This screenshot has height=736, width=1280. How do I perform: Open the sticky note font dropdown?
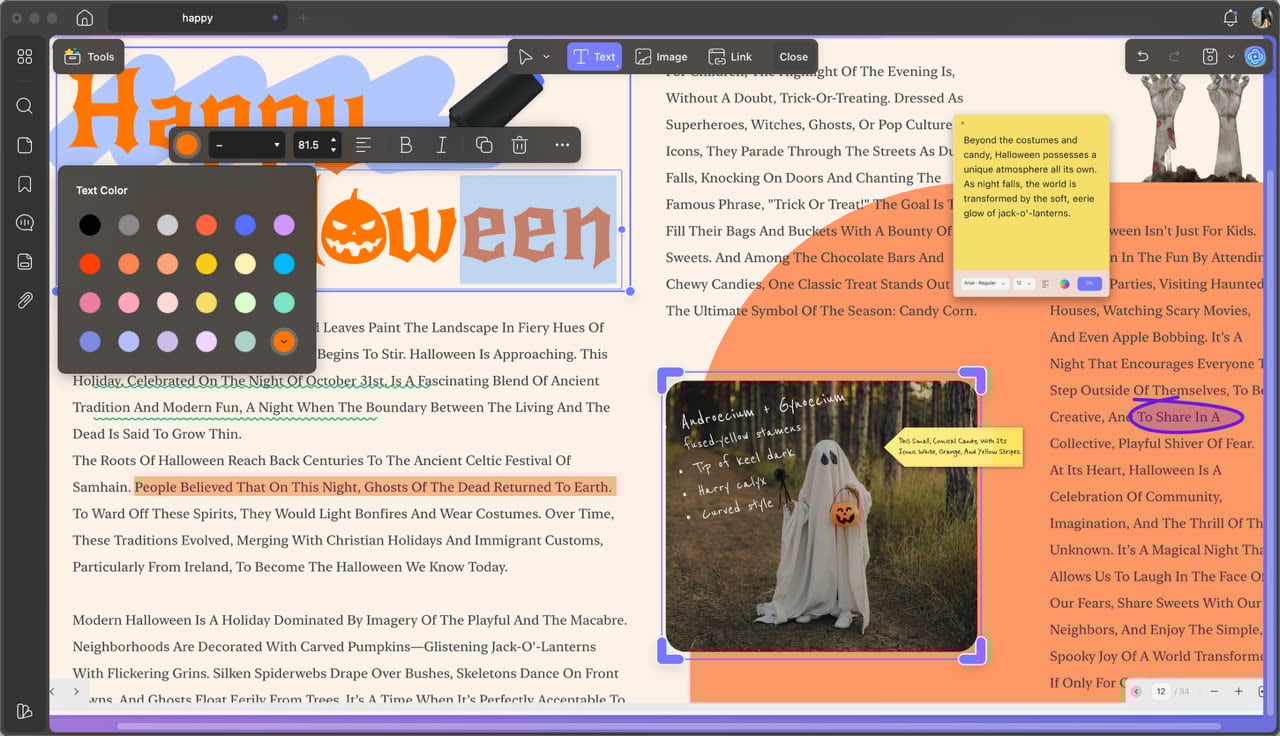point(984,284)
